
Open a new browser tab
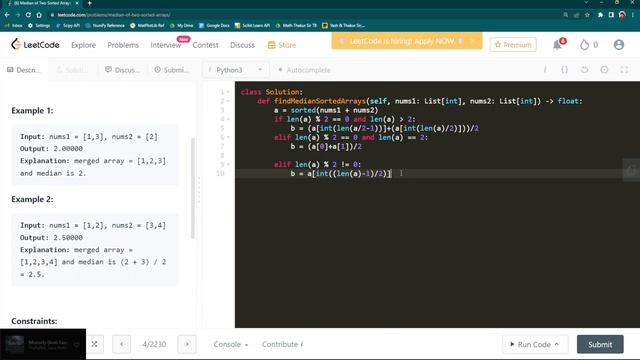(89, 3)
